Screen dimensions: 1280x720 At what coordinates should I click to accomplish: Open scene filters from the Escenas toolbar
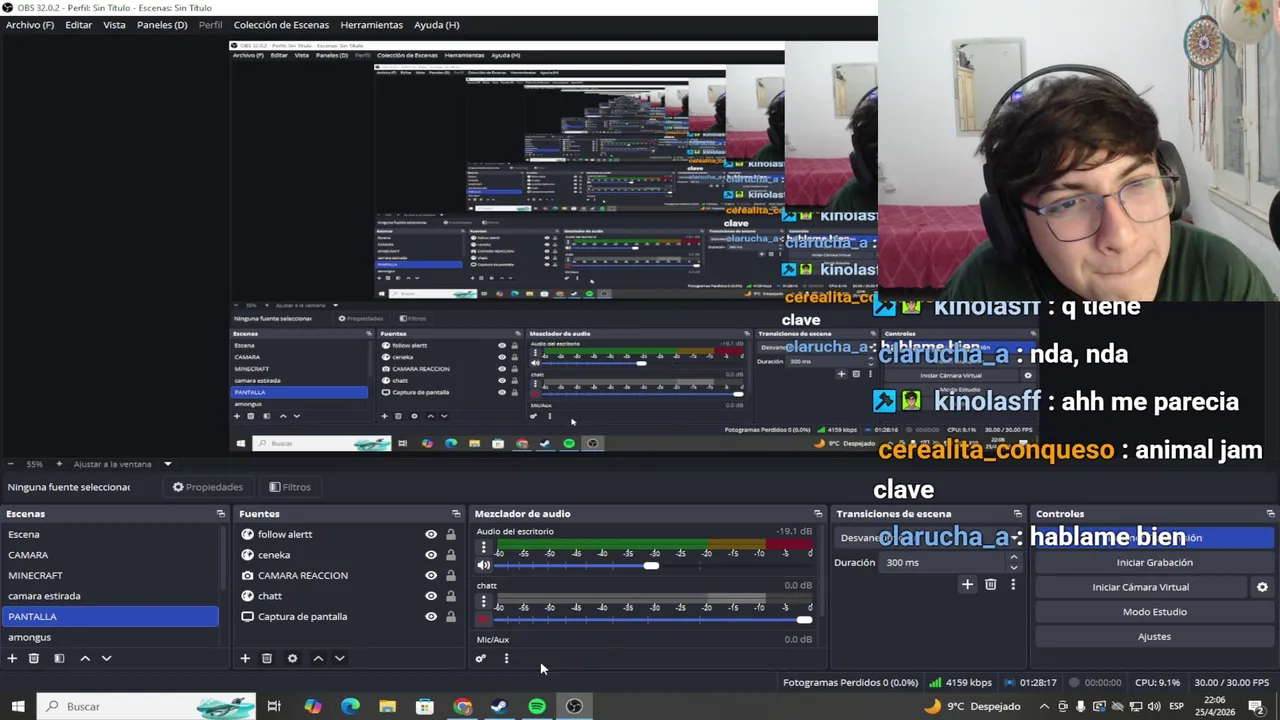click(59, 658)
